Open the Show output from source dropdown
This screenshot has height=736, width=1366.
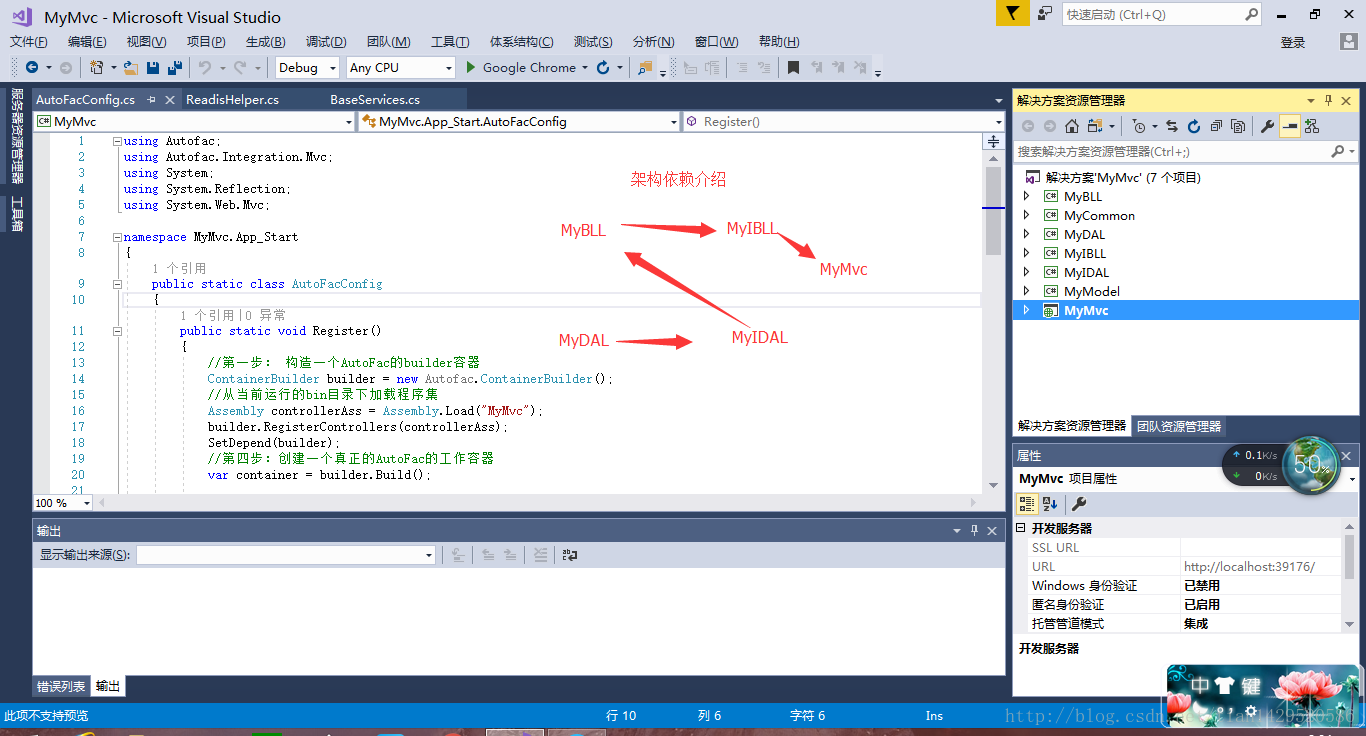pyautogui.click(x=429, y=555)
